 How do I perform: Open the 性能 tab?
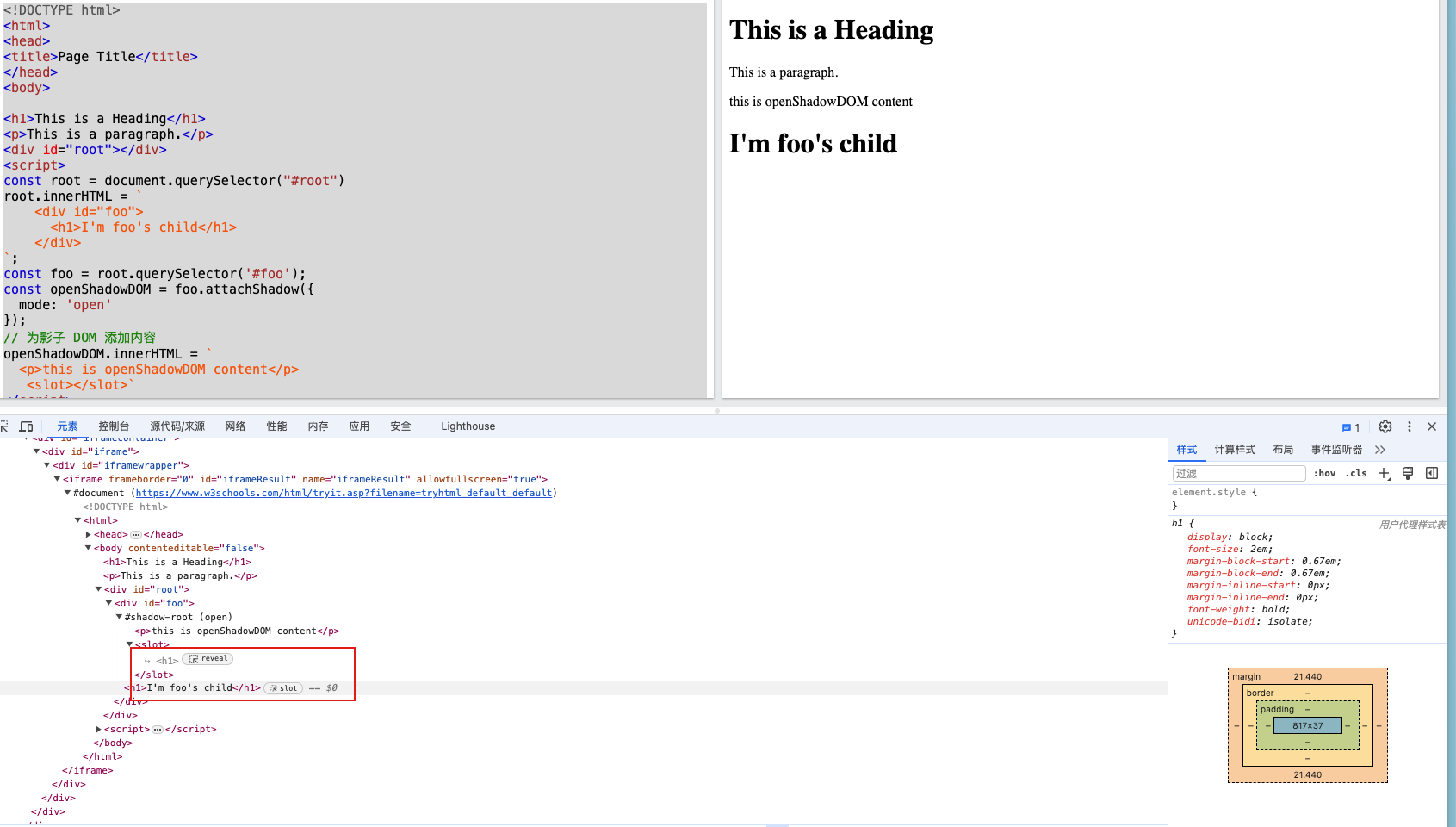pyautogui.click(x=277, y=426)
